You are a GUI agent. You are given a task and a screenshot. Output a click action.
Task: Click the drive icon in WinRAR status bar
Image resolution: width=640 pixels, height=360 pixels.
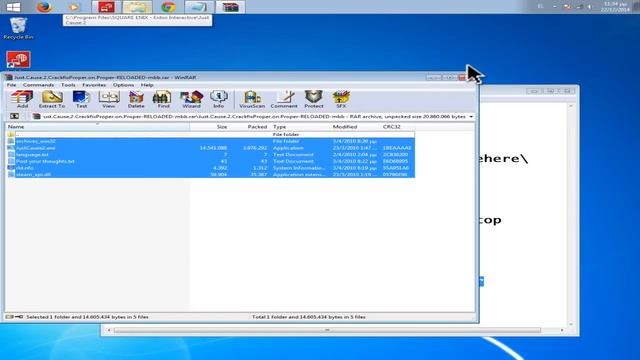9,317
